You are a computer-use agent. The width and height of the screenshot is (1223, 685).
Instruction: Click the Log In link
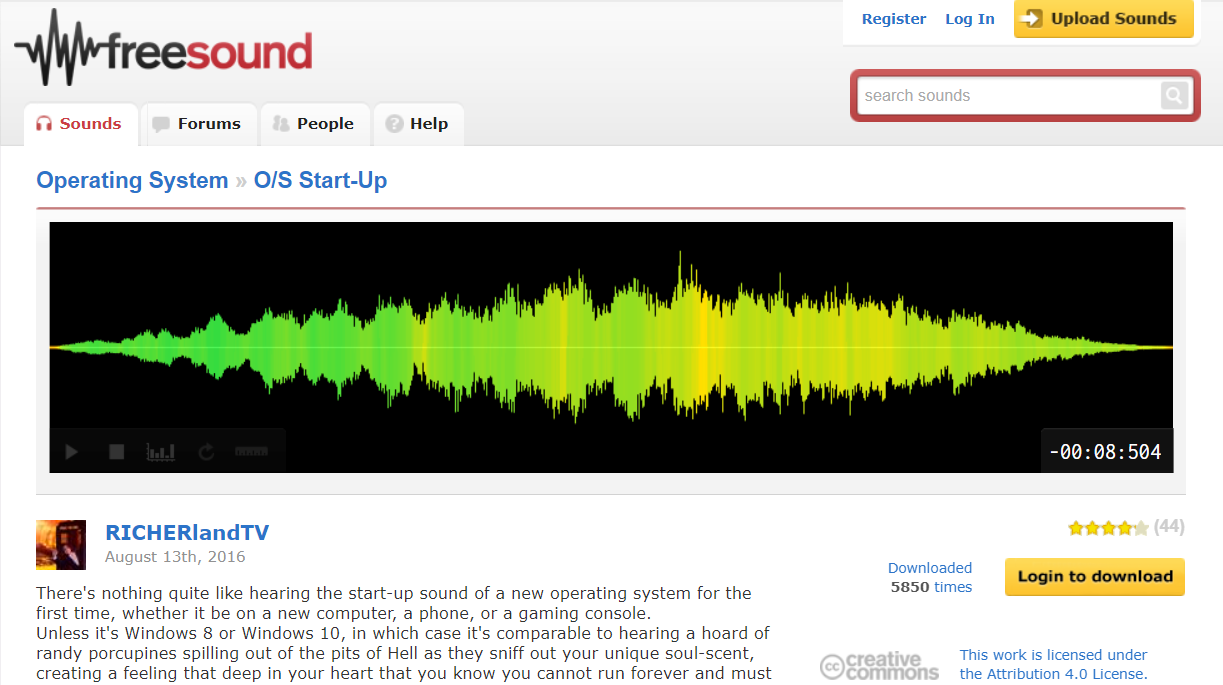click(x=970, y=19)
